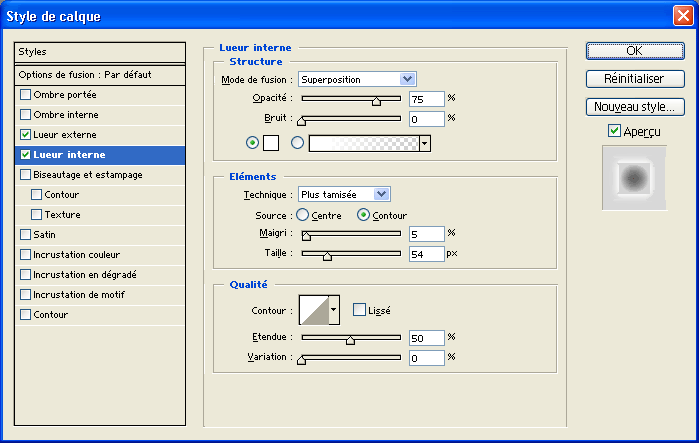
Task: Uncheck the Aperçu preview checkbox
Action: pyautogui.click(x=614, y=130)
